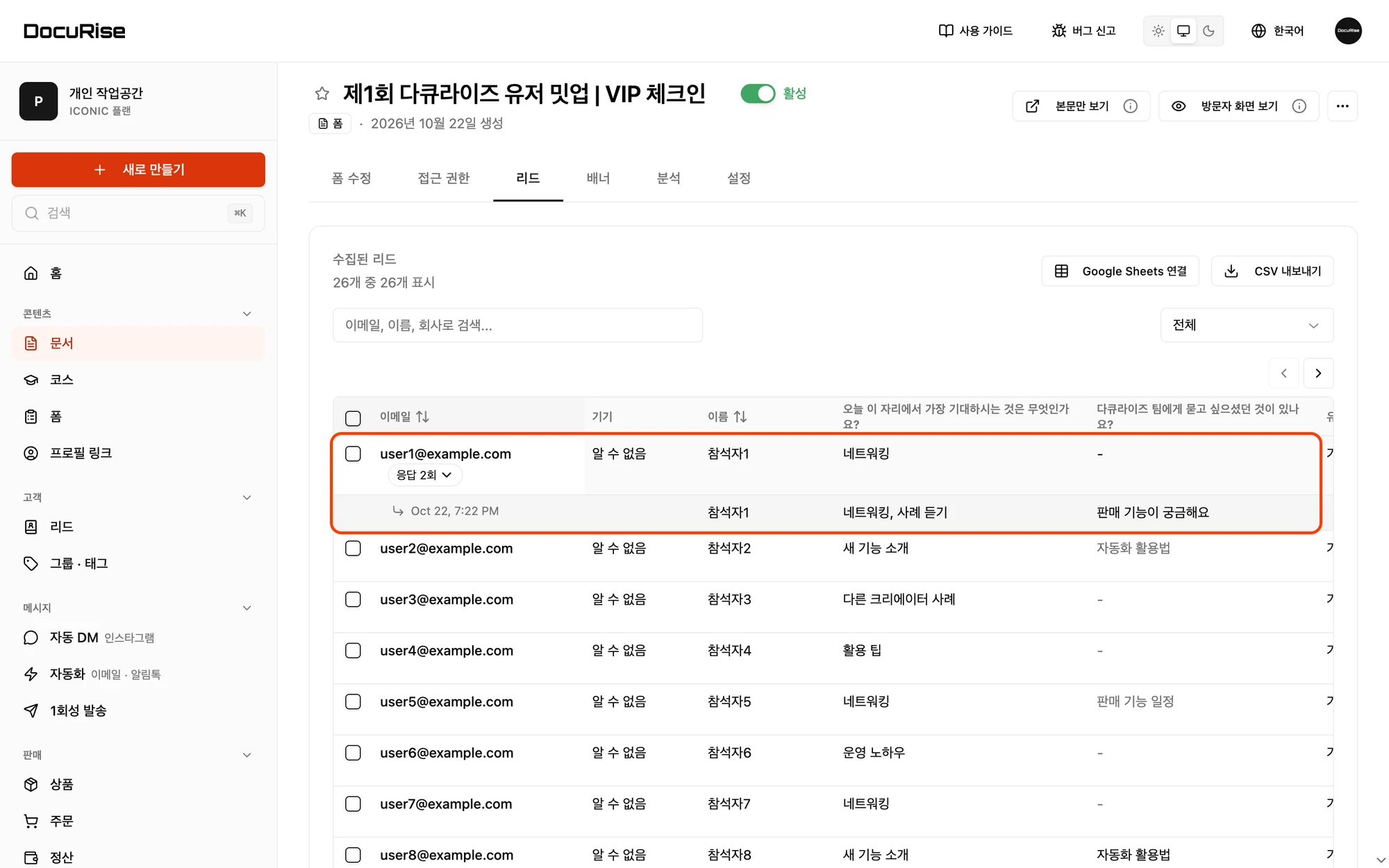Open 사용 가이드 link
The image size is (1389, 868).
(976, 31)
